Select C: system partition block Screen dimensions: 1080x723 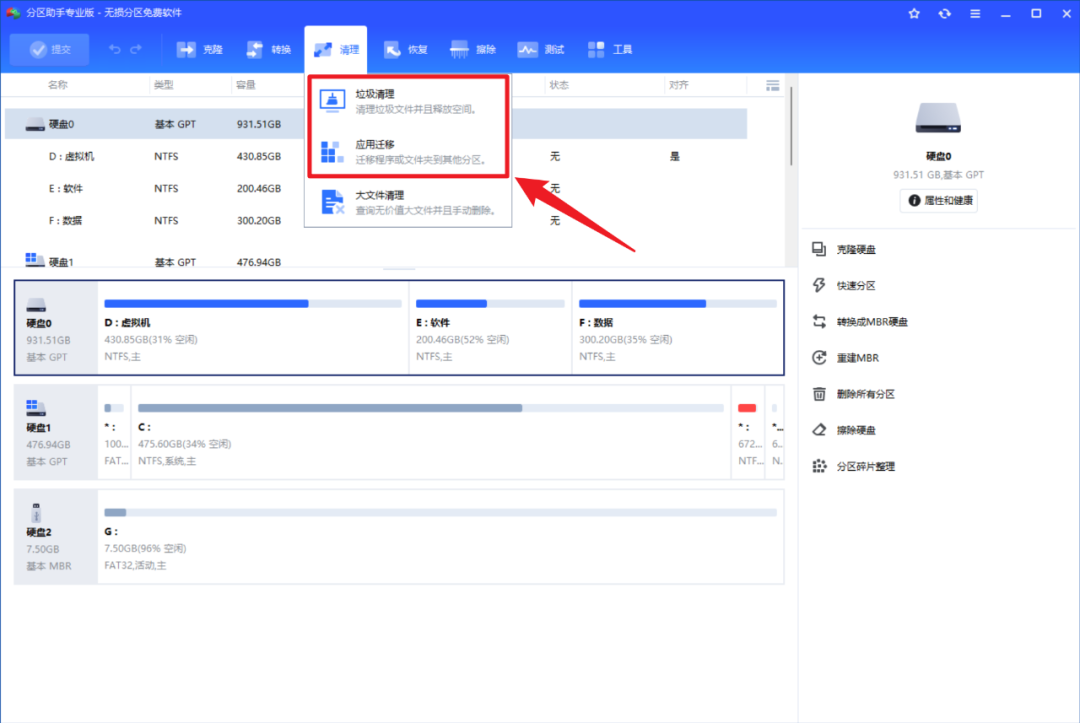[x=430, y=432]
